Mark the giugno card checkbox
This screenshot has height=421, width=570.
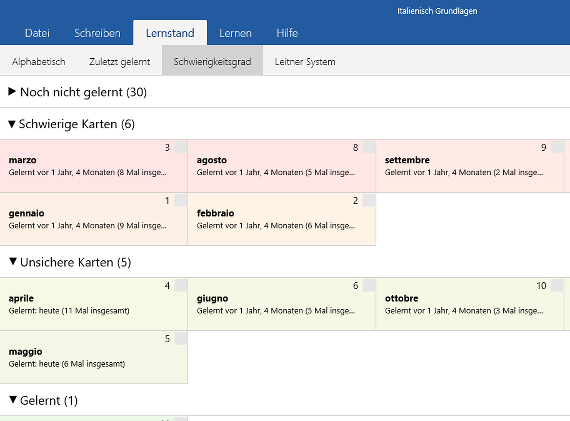pos(369,285)
